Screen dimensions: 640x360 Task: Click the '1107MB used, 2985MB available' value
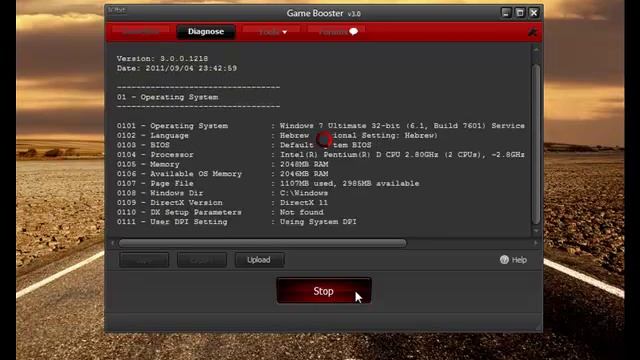click(x=350, y=183)
